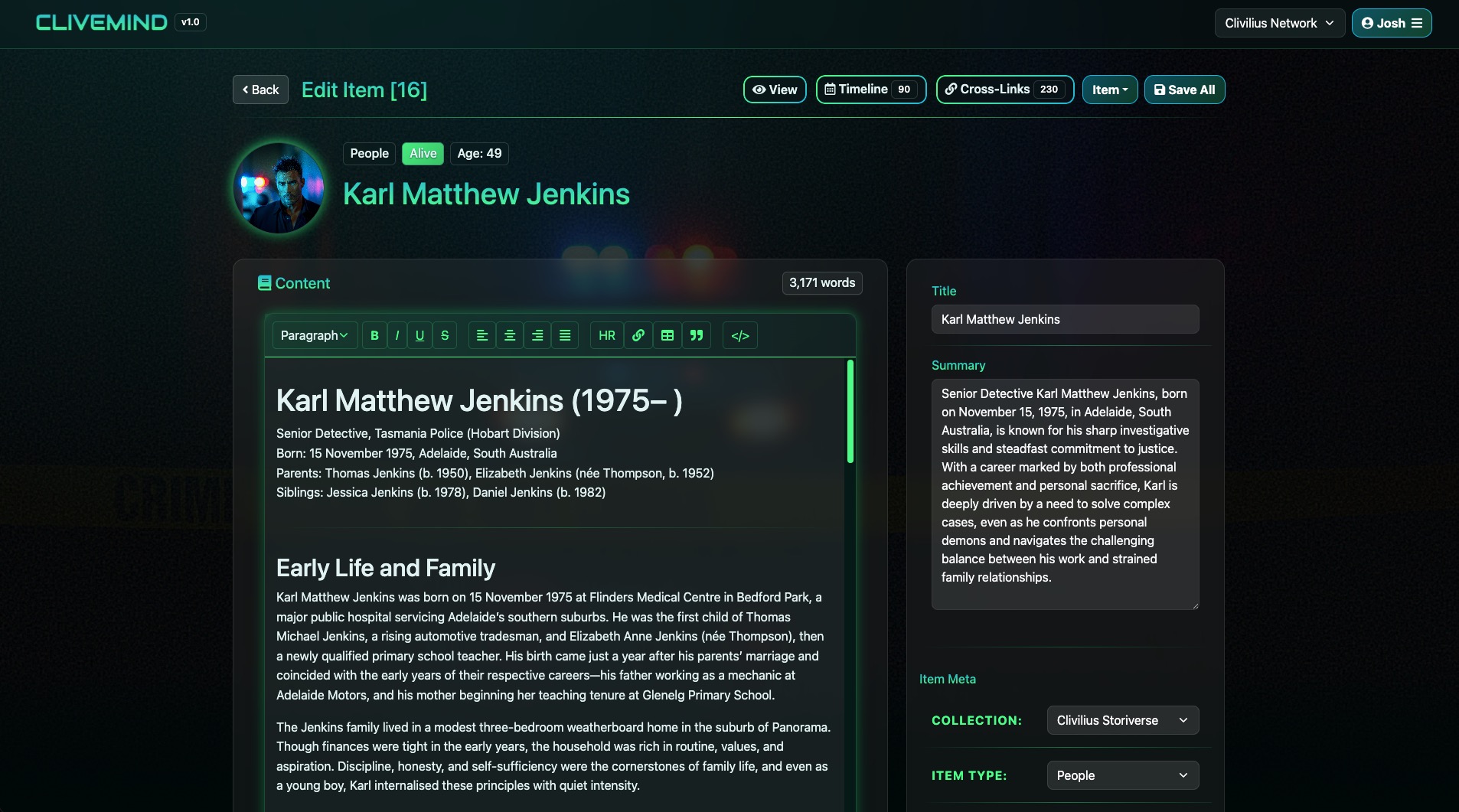Click the Save All button
This screenshot has width=1459, height=812.
(x=1184, y=90)
